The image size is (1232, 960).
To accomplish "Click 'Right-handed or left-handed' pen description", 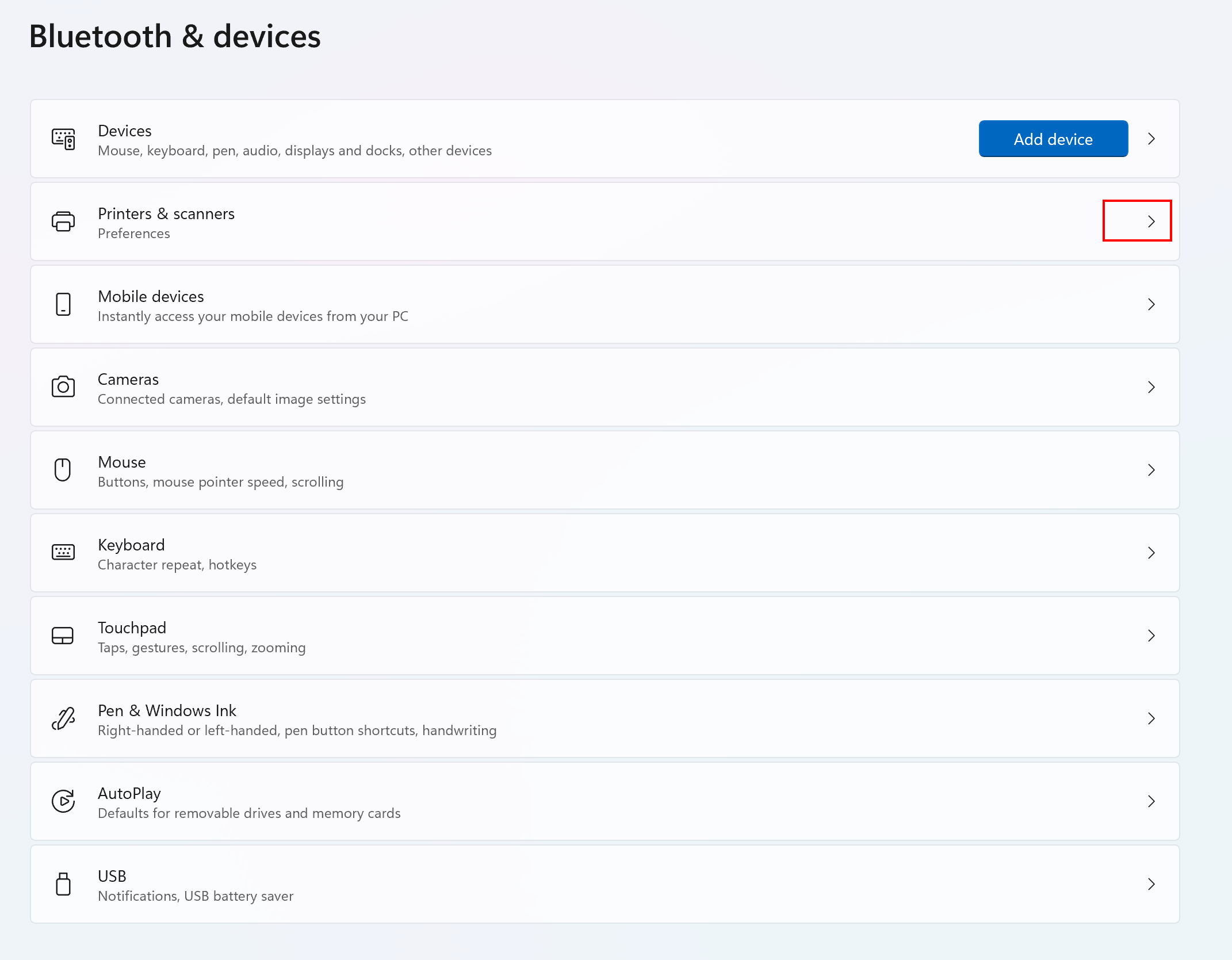I will tap(297, 730).
